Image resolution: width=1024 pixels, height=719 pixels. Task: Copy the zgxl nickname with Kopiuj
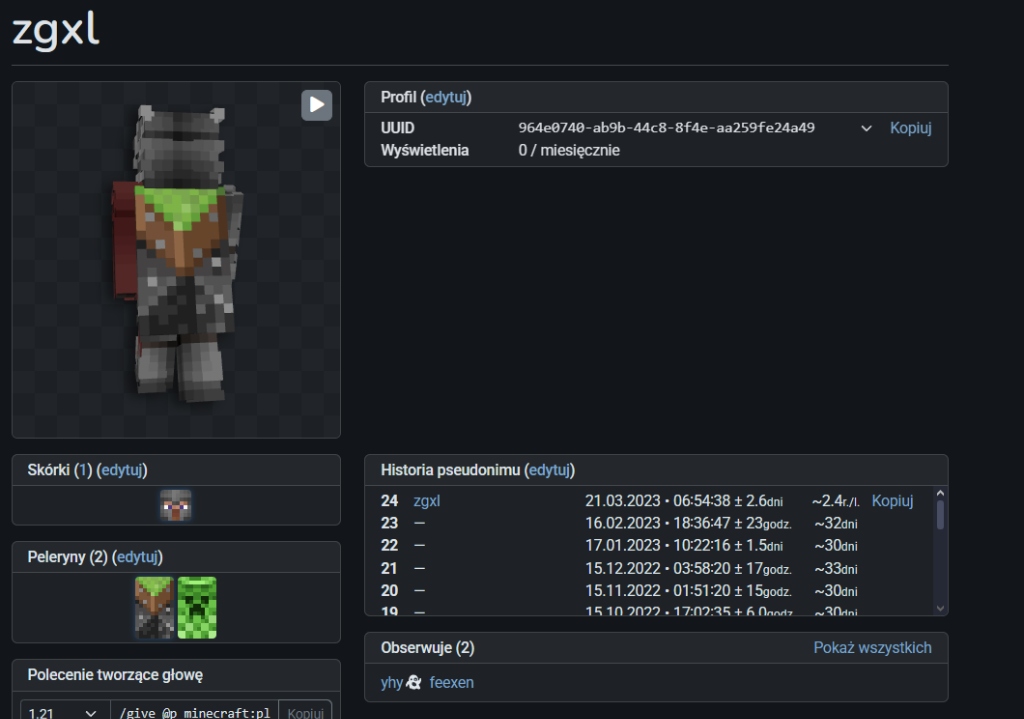tap(892, 501)
